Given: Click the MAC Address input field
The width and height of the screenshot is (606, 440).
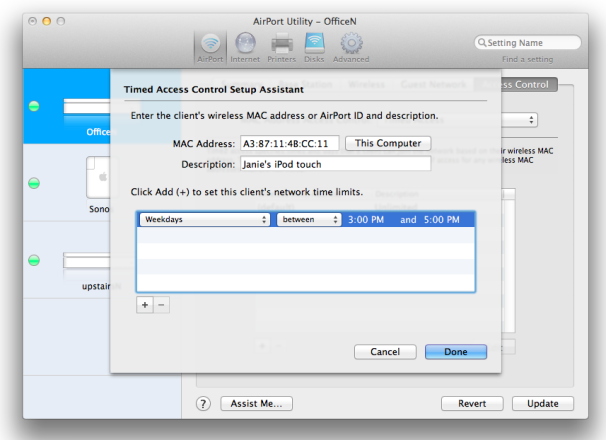Looking at the screenshot, I should (289, 143).
